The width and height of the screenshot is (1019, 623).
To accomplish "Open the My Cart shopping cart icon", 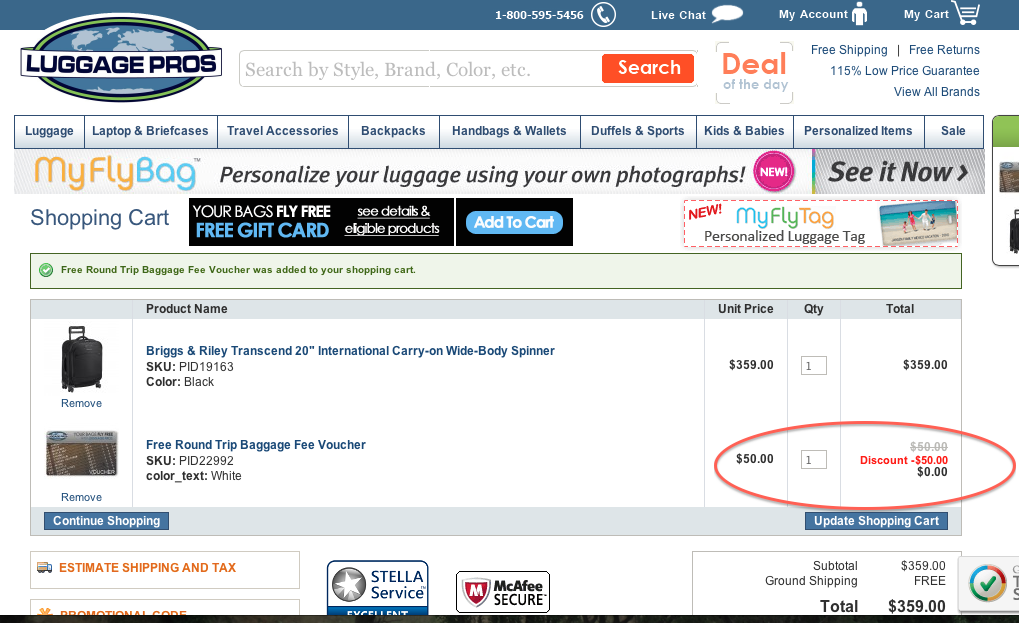I will click(967, 14).
